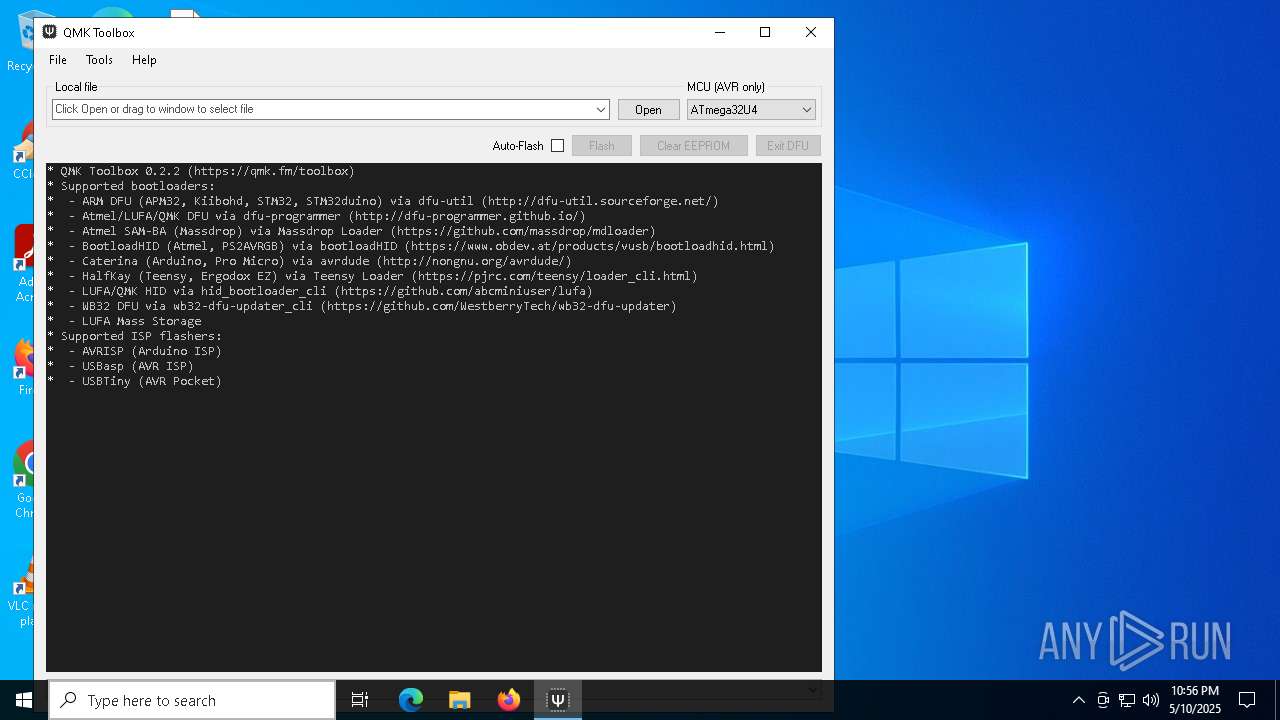Viewport: 1280px width, 720px height.
Task: Open network status tray icon
Action: [1127, 700]
